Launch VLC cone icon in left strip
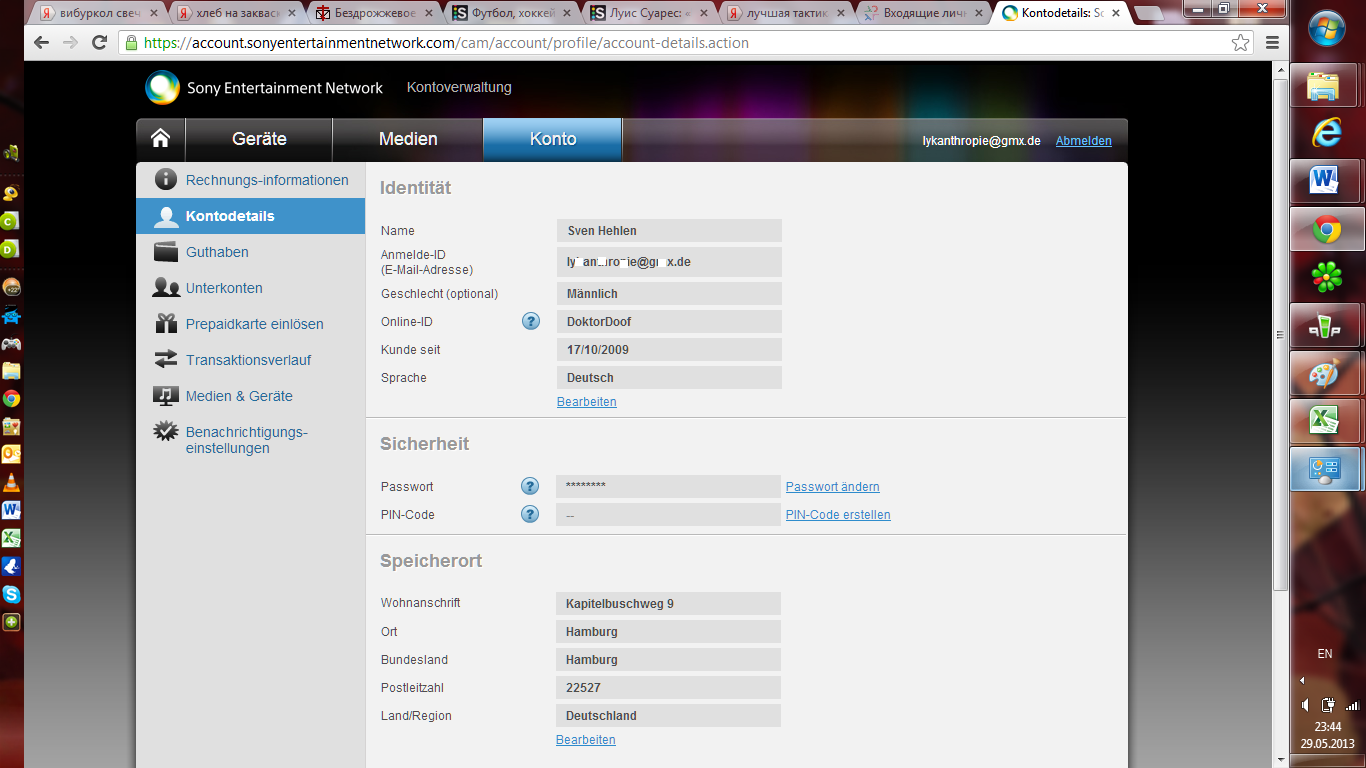Viewport: 1366px width, 768px height. 11,483
